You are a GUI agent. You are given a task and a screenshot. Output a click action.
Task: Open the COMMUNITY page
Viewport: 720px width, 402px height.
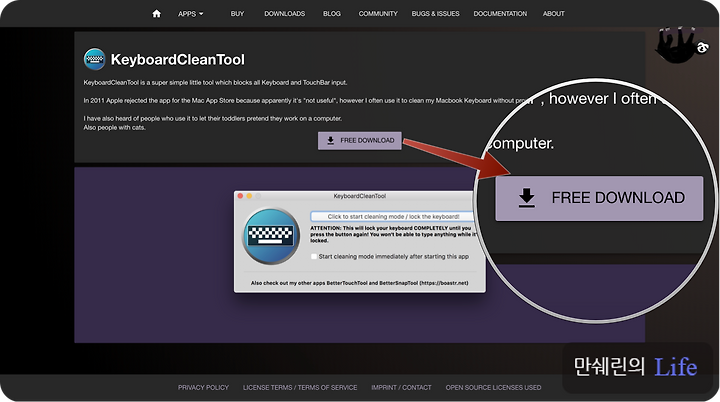coord(378,14)
